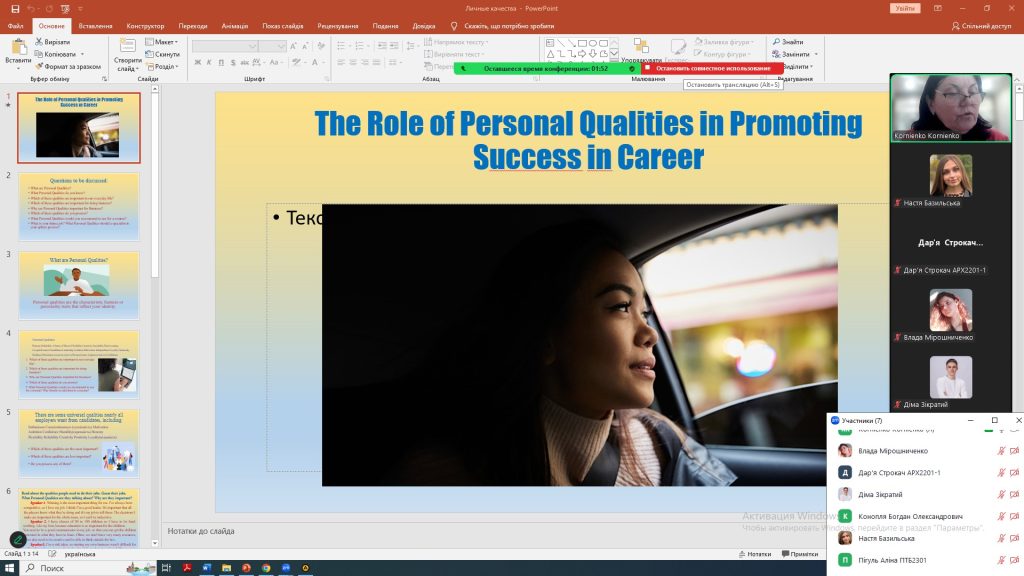
Task: Toggle the Примітки comments pane in status bar
Action: [x=800, y=554]
